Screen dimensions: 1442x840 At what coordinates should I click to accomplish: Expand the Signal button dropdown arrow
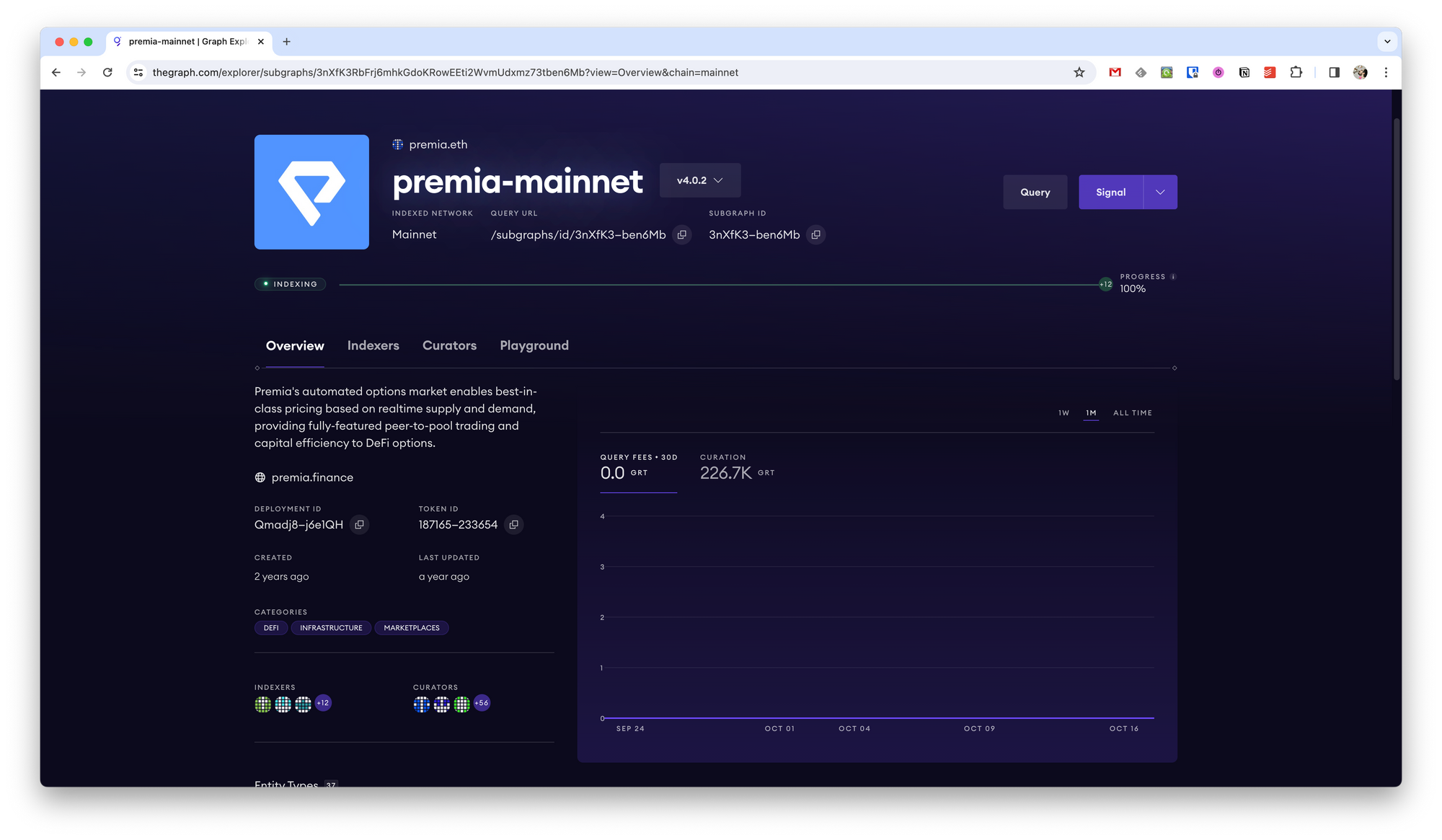pos(1160,193)
